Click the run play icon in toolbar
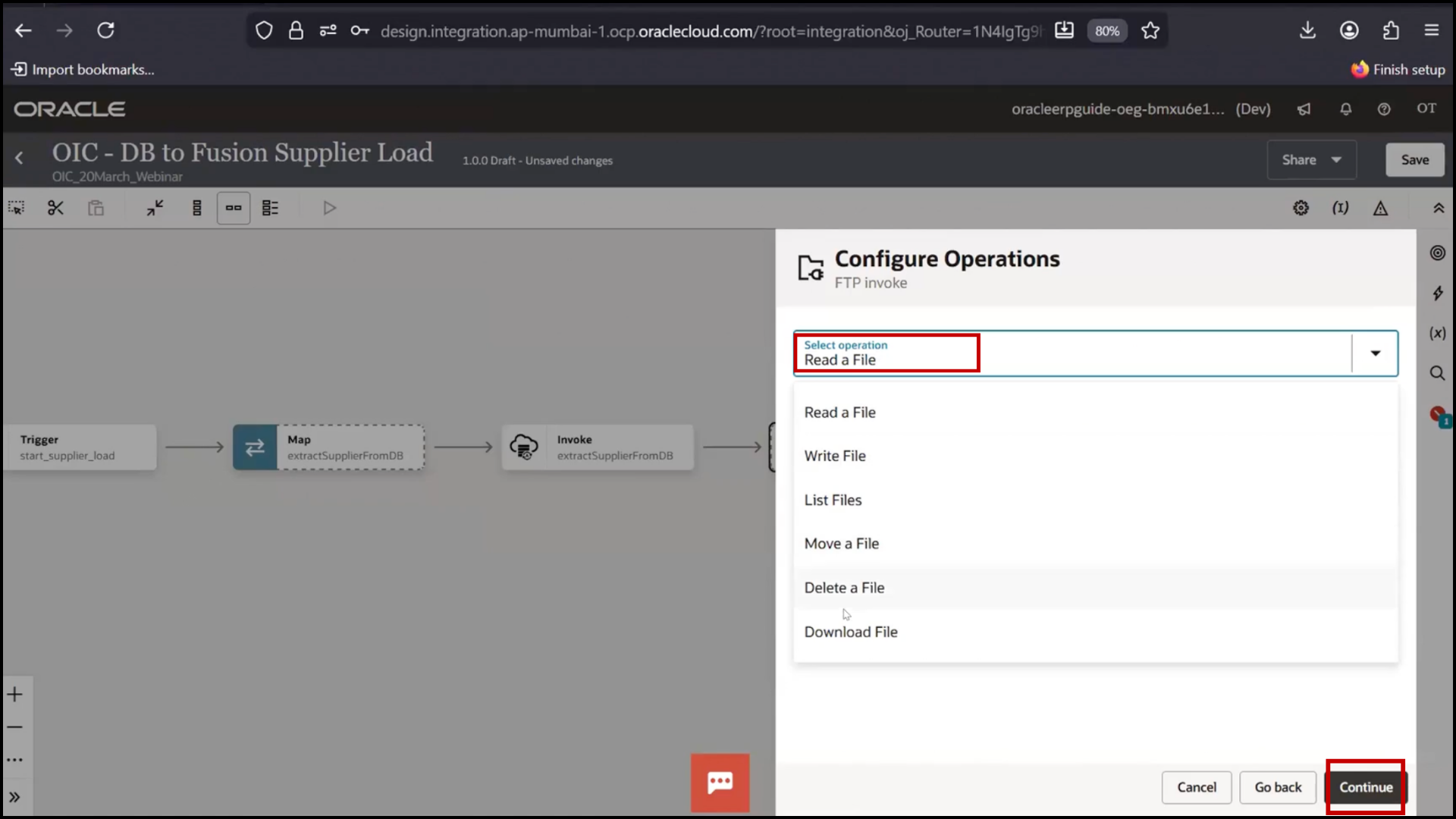Viewport: 1456px width, 819px height. tap(329, 208)
